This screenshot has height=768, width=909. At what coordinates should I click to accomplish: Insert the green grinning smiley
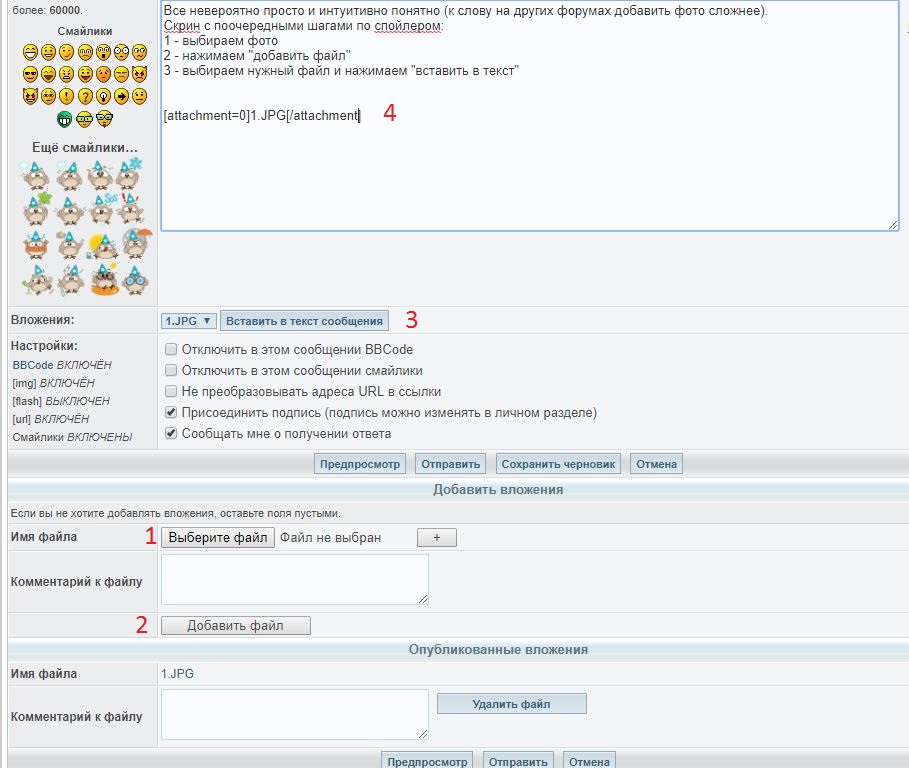[66, 120]
